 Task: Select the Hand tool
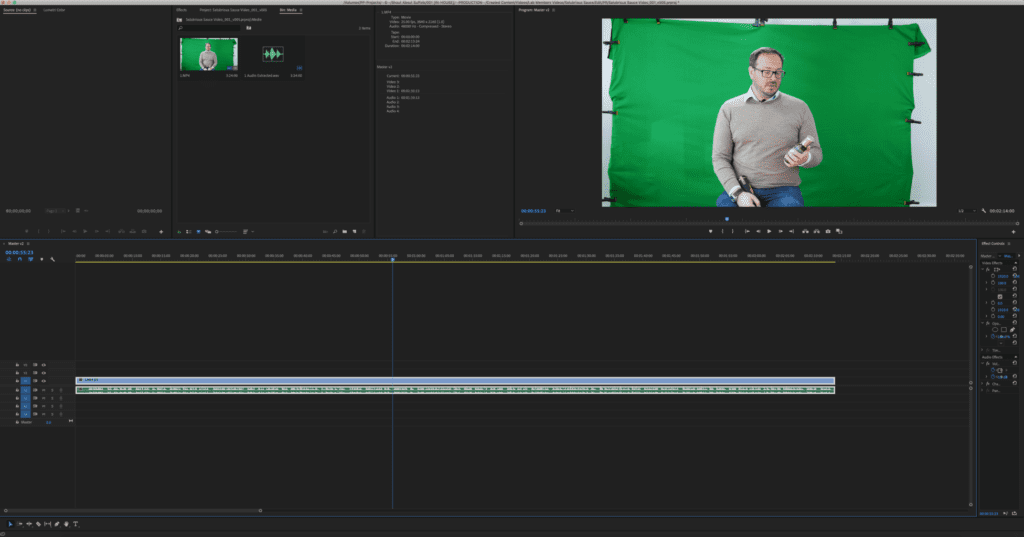pos(66,524)
